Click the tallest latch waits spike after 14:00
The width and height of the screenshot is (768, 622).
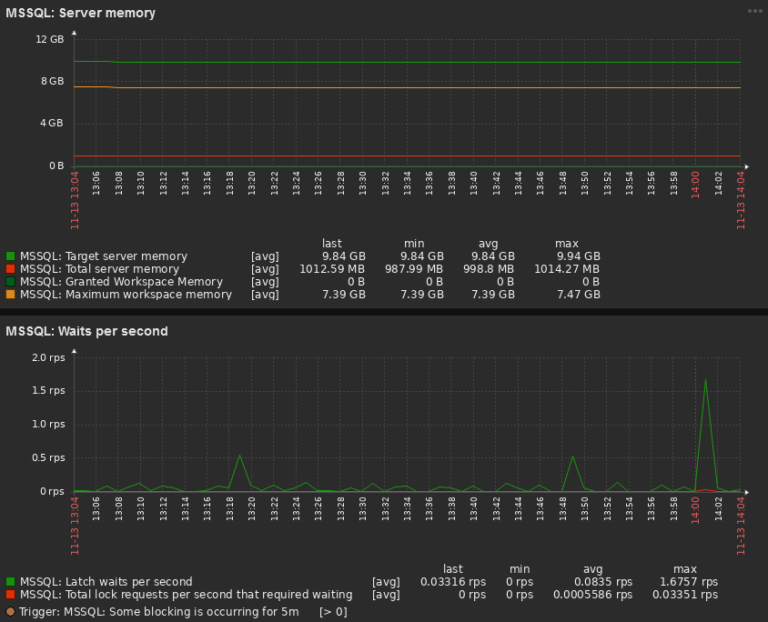[706, 380]
